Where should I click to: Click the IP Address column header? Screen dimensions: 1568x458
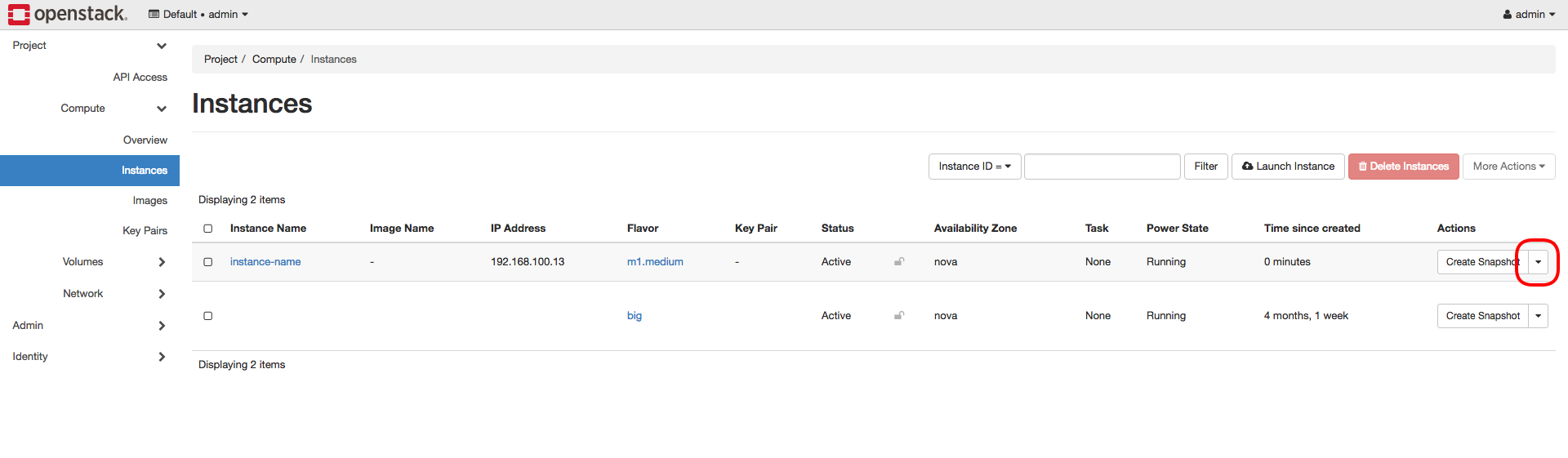518,229
